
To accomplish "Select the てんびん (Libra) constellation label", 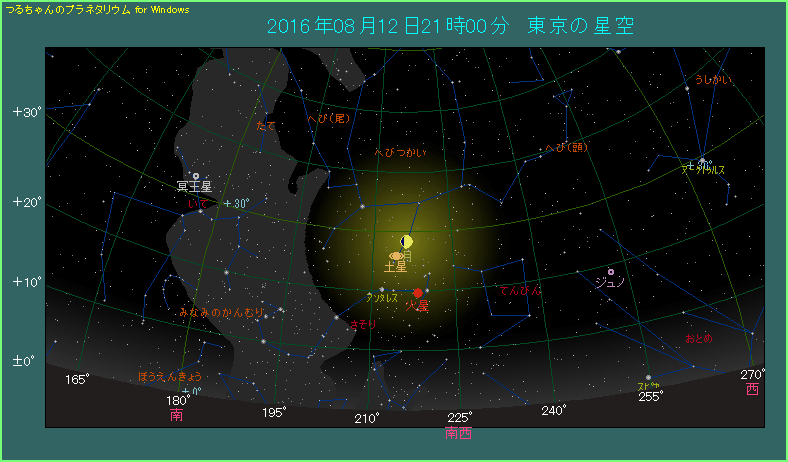I will coord(520,290).
